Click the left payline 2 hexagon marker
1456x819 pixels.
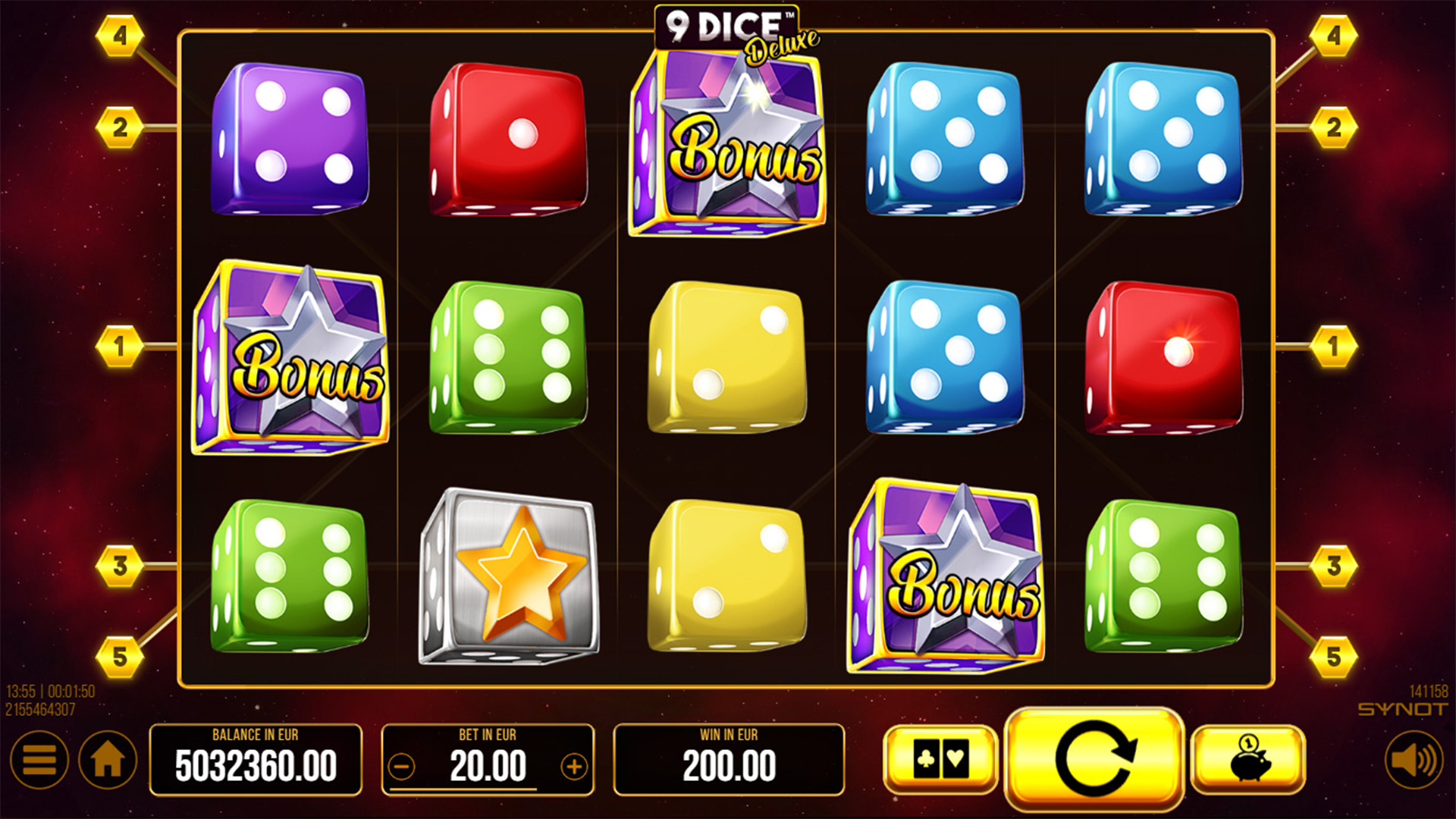tap(120, 127)
